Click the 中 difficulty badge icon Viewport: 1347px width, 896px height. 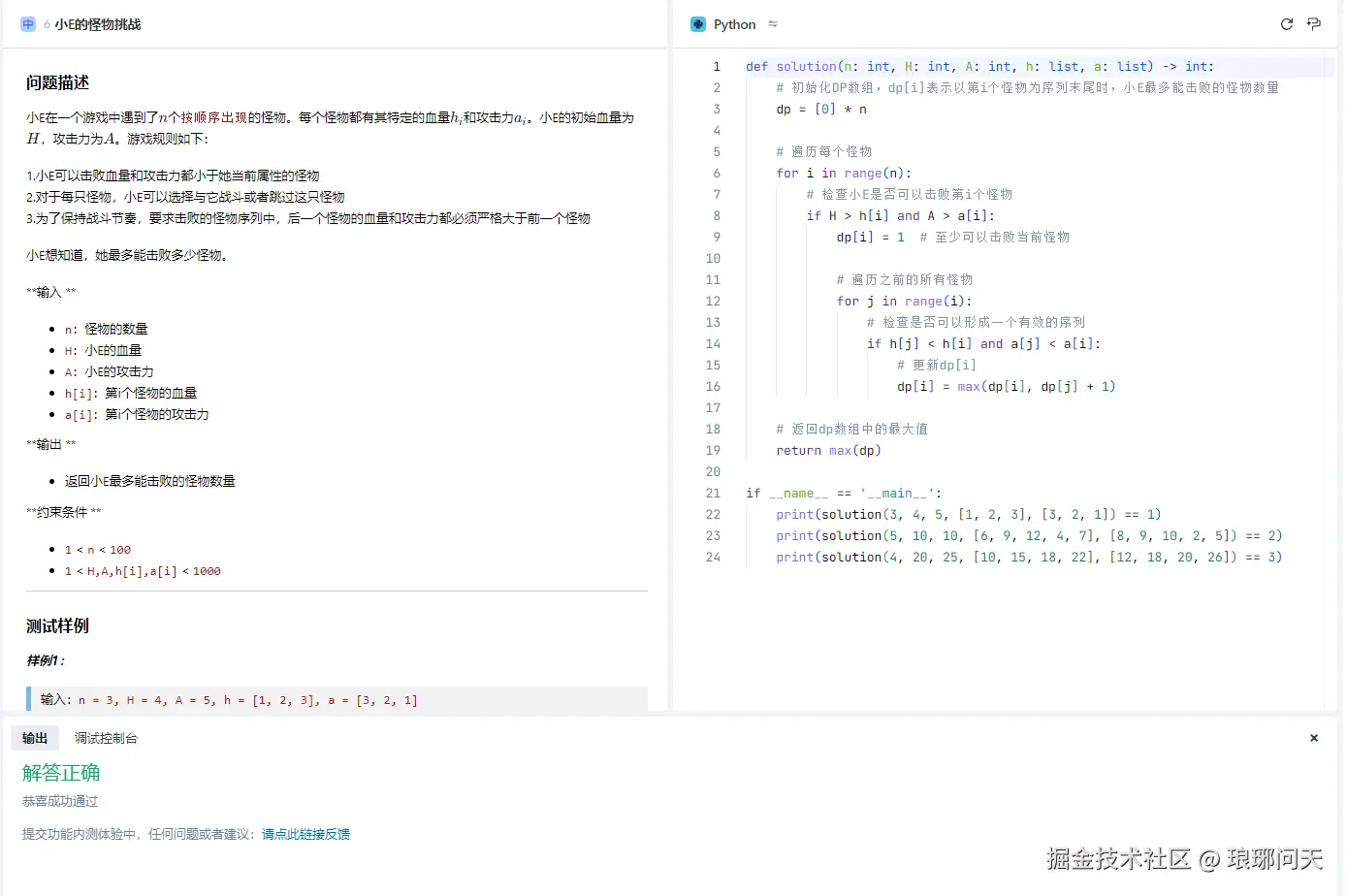point(28,23)
